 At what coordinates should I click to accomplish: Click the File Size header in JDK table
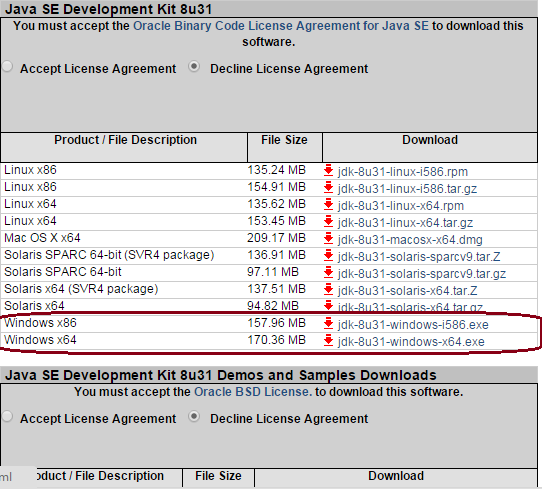(284, 140)
